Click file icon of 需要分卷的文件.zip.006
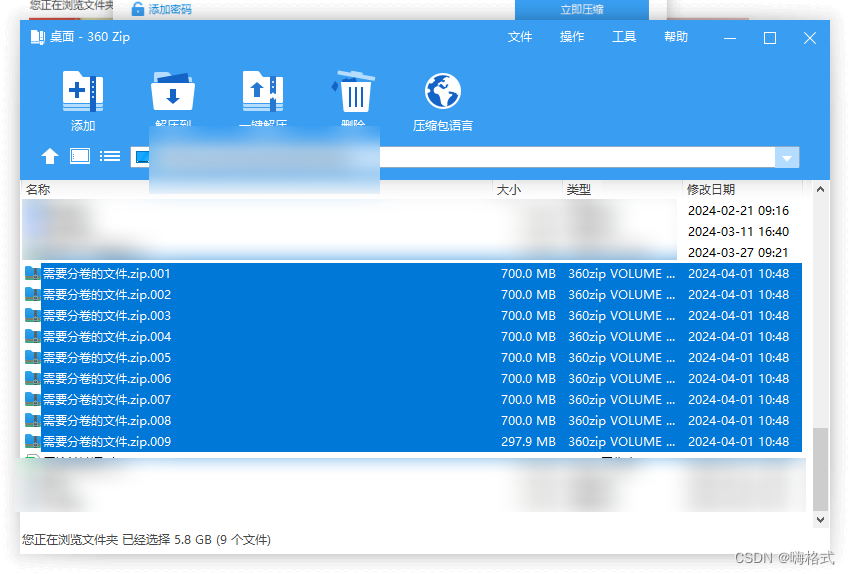Viewport: 850px width, 574px height. (33, 378)
